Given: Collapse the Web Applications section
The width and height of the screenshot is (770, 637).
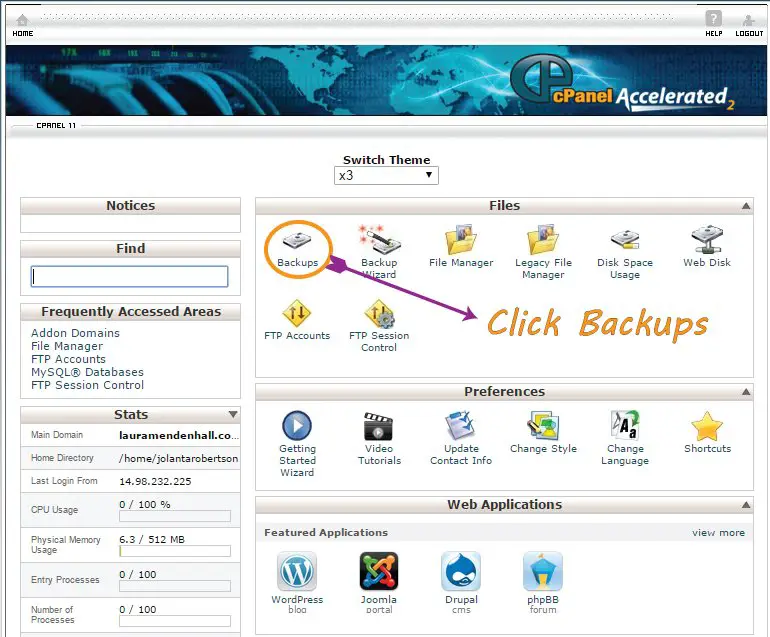Looking at the screenshot, I should tap(746, 504).
